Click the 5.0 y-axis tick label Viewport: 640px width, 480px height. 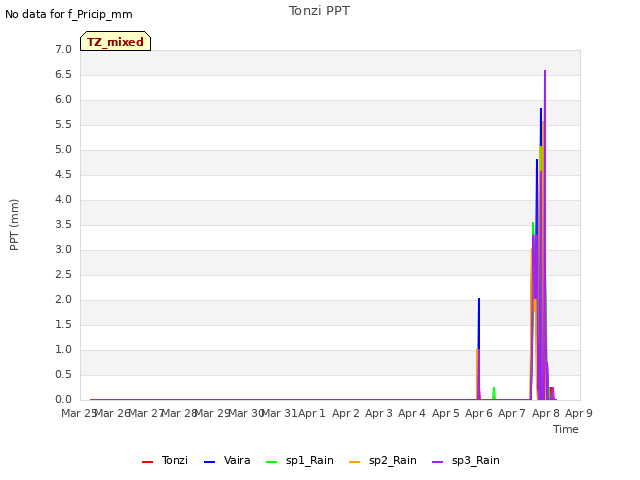[63, 149]
